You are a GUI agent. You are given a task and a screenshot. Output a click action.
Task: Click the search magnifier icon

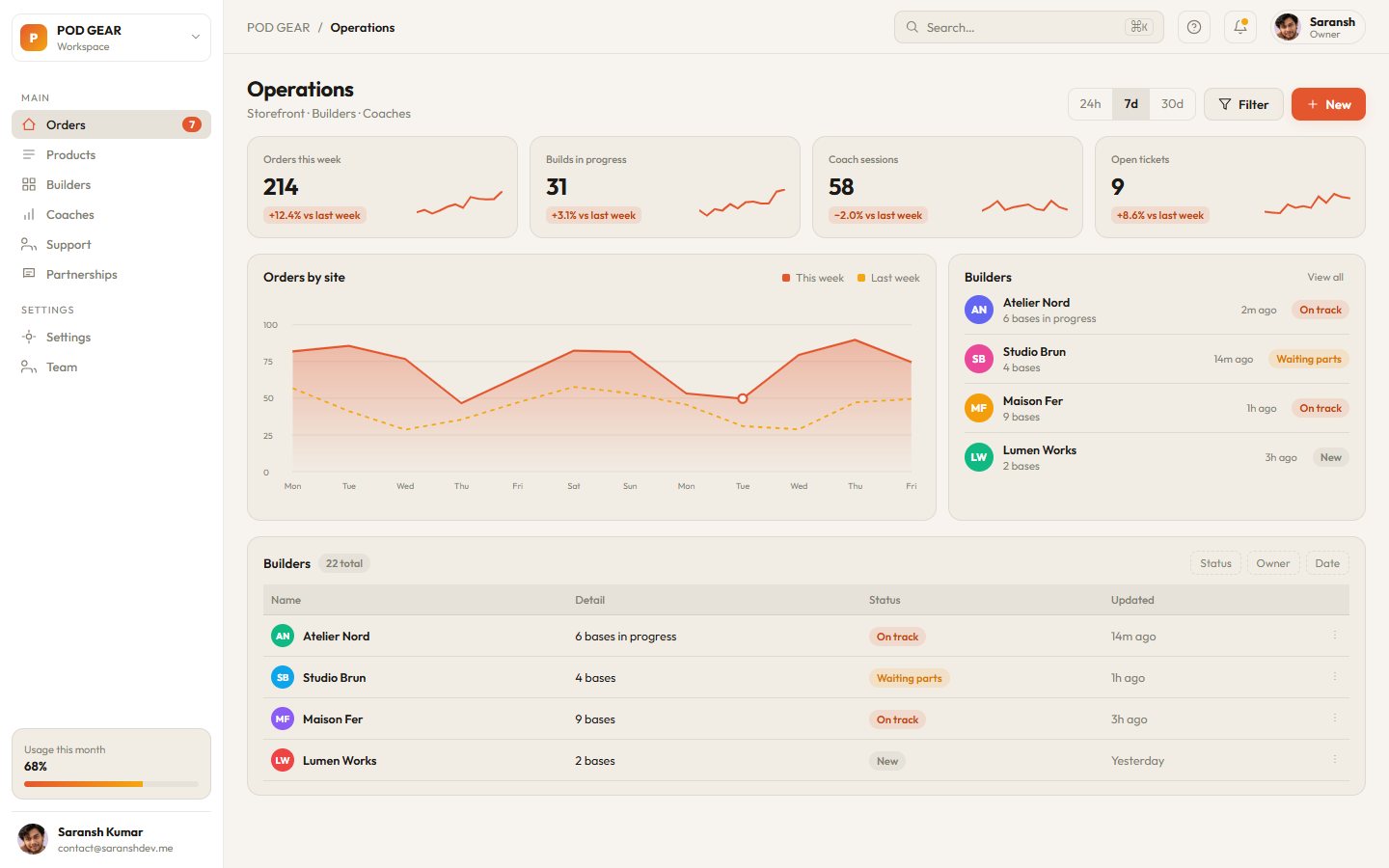point(912,27)
